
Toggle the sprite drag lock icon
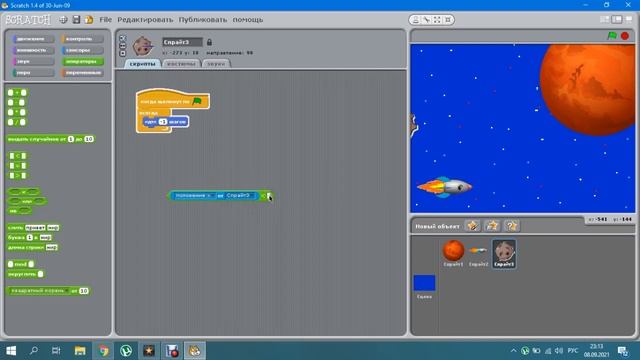pos(209,42)
